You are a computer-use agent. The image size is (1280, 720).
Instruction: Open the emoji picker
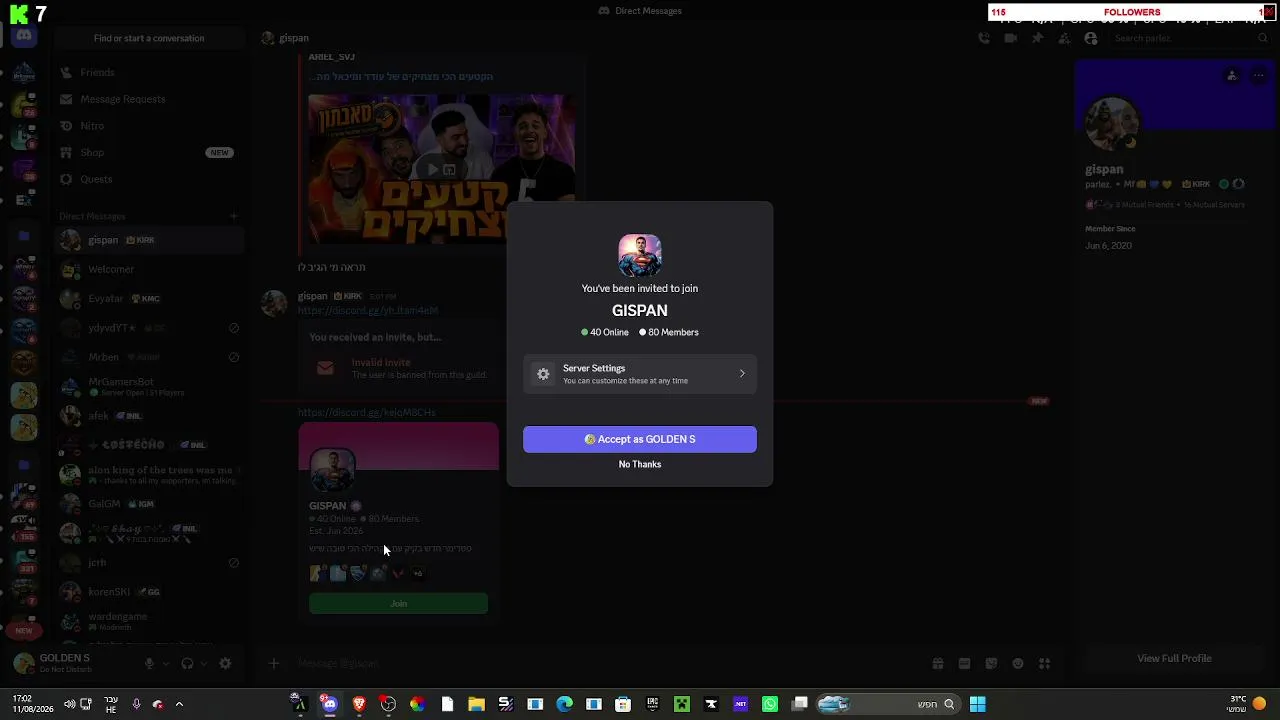point(1018,663)
